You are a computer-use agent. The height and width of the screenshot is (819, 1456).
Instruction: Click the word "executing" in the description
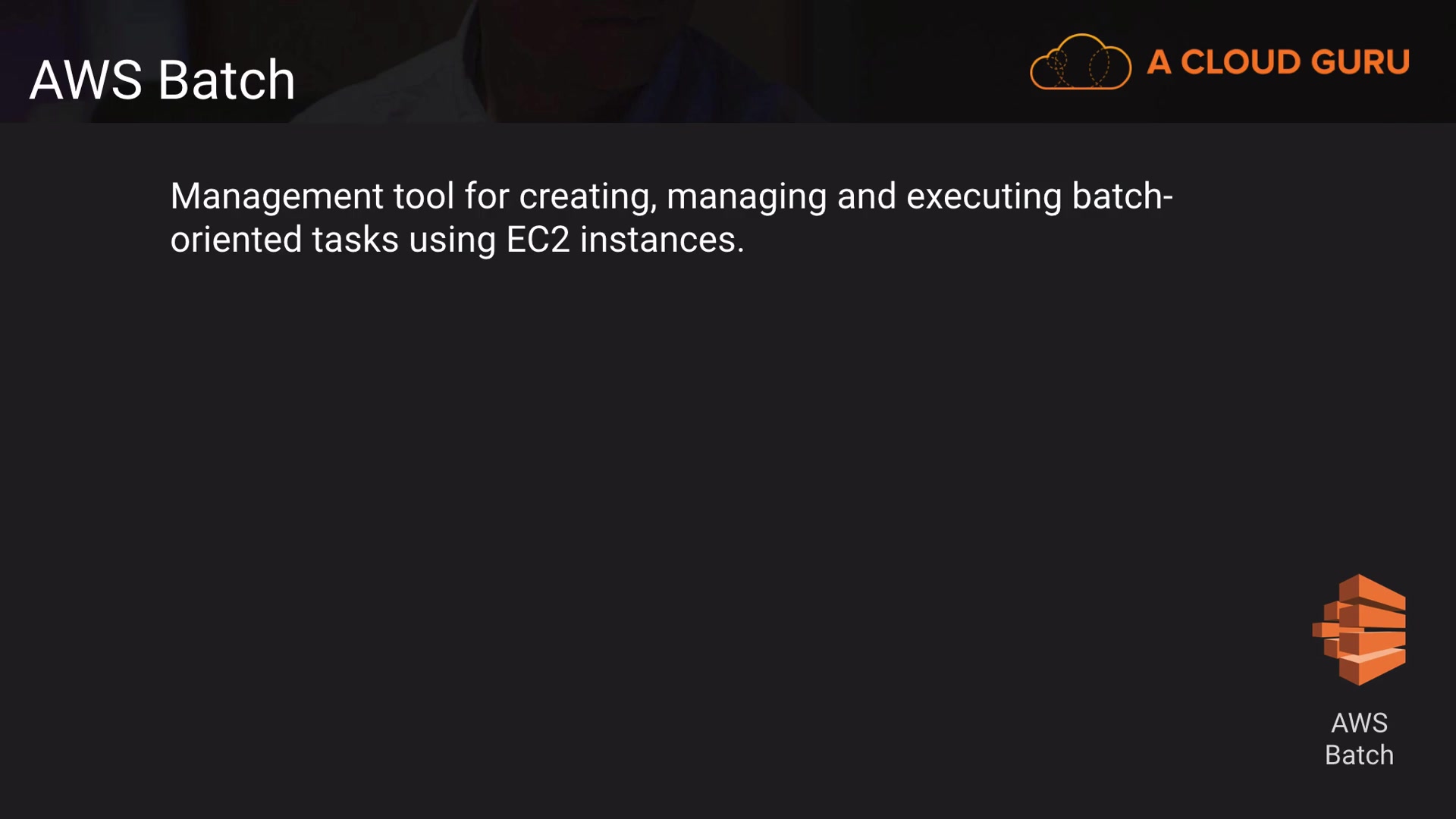click(984, 196)
